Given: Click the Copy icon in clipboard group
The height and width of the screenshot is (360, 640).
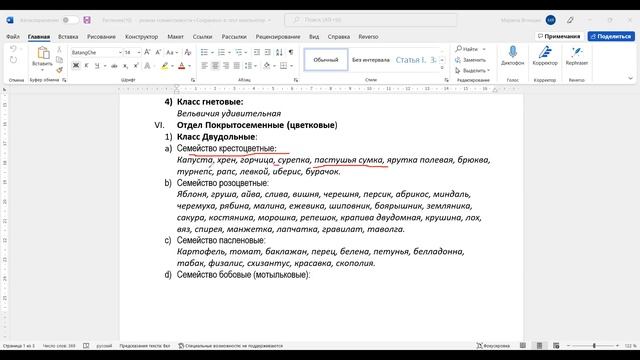Looking at the screenshot, I should [x=60, y=60].
